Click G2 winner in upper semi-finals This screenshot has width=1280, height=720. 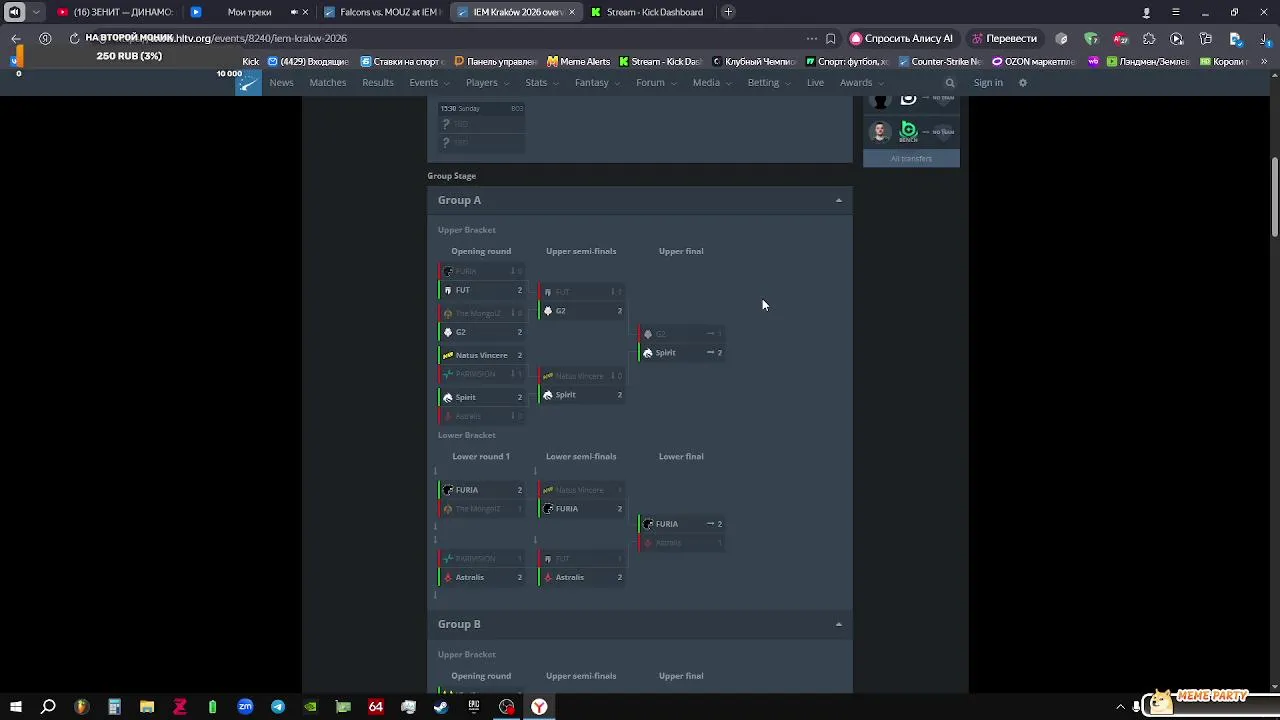[582, 311]
